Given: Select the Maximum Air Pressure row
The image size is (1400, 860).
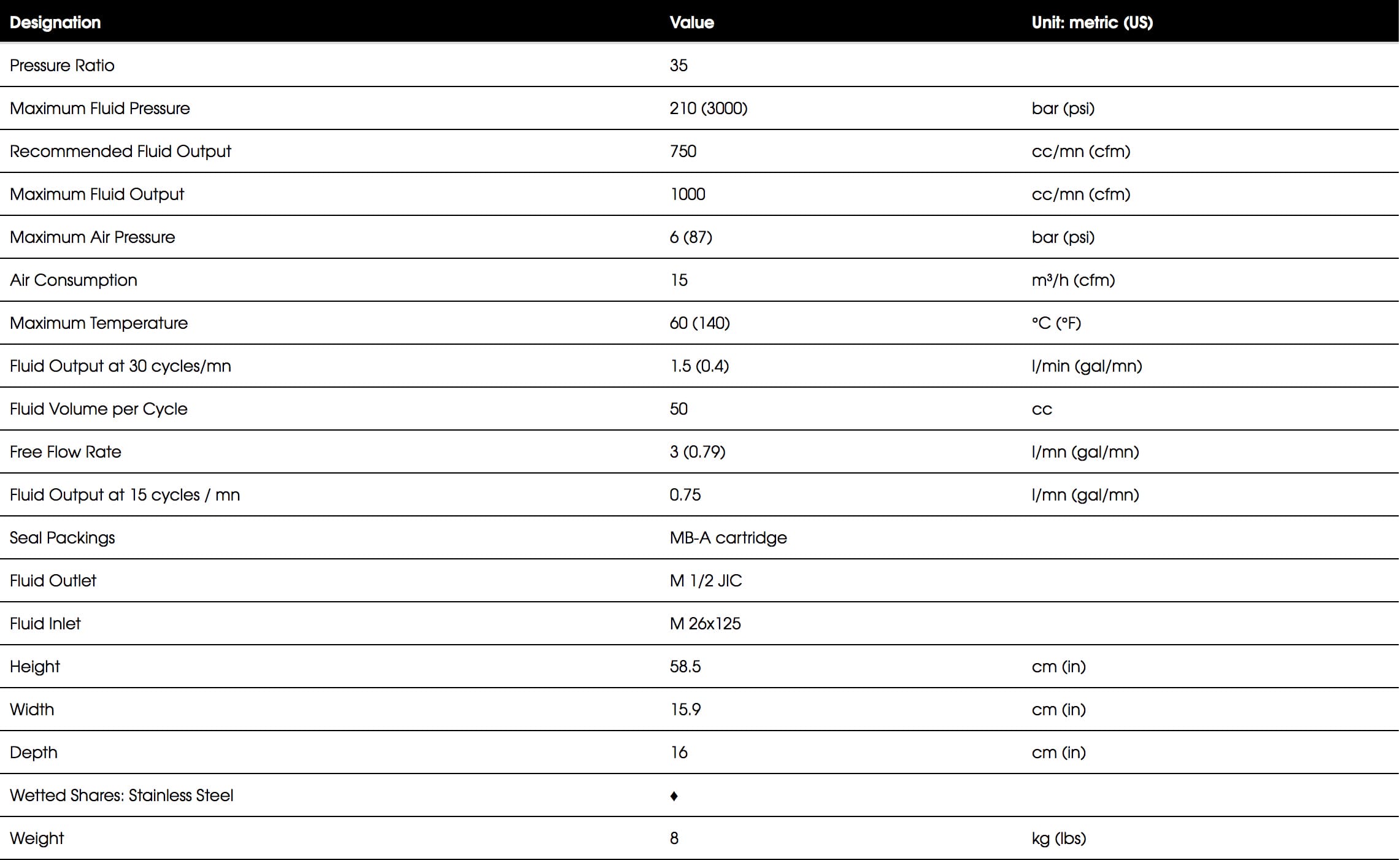Looking at the screenshot, I should point(699,237).
